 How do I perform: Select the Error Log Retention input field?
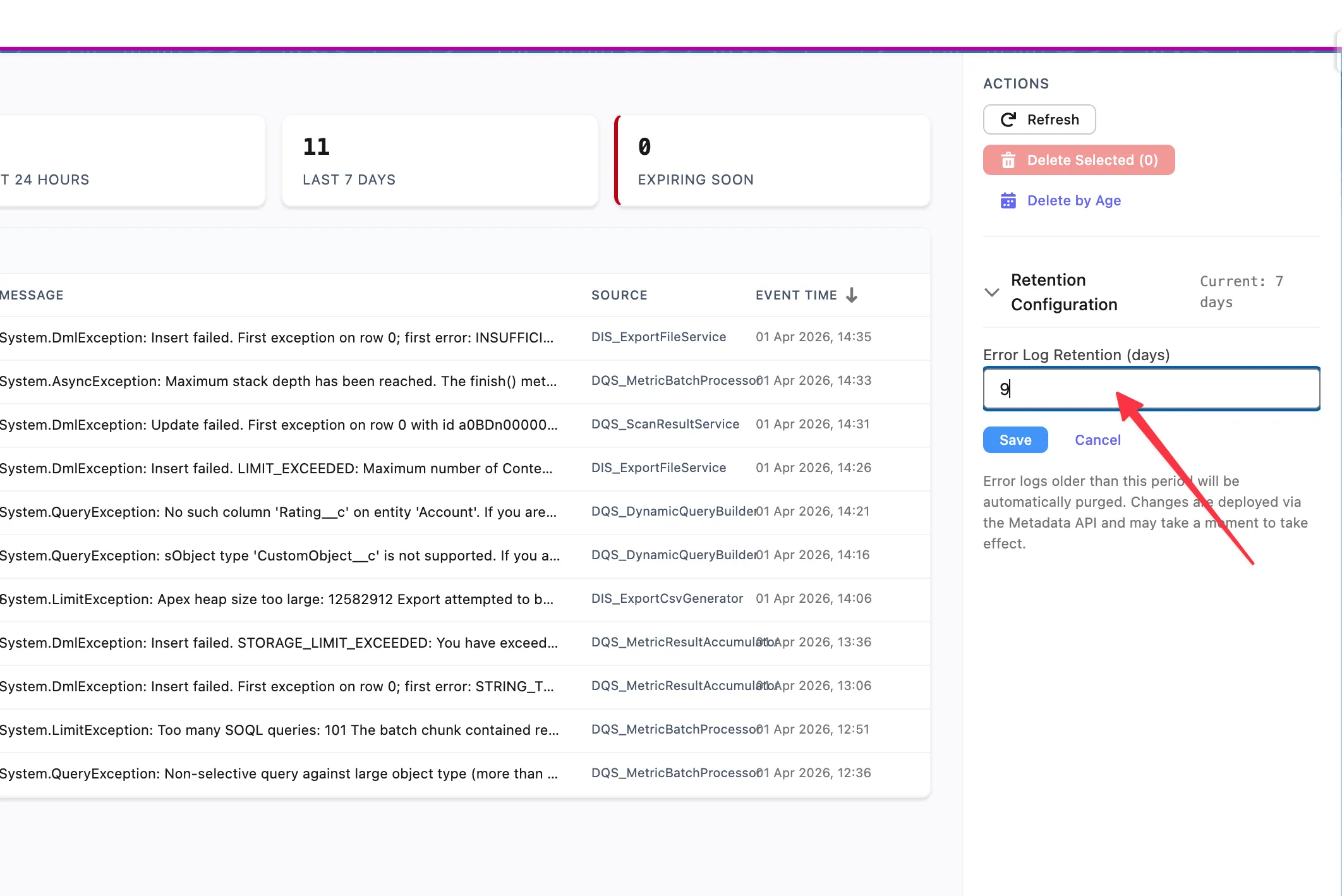[x=1150, y=389]
